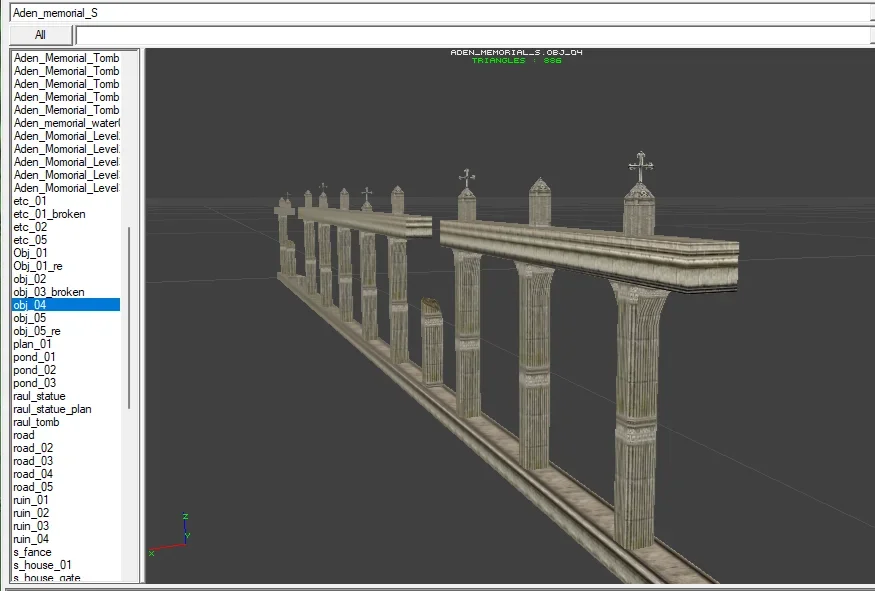Choose etc_01_broken from the list
This screenshot has width=875, height=591.
point(66,214)
